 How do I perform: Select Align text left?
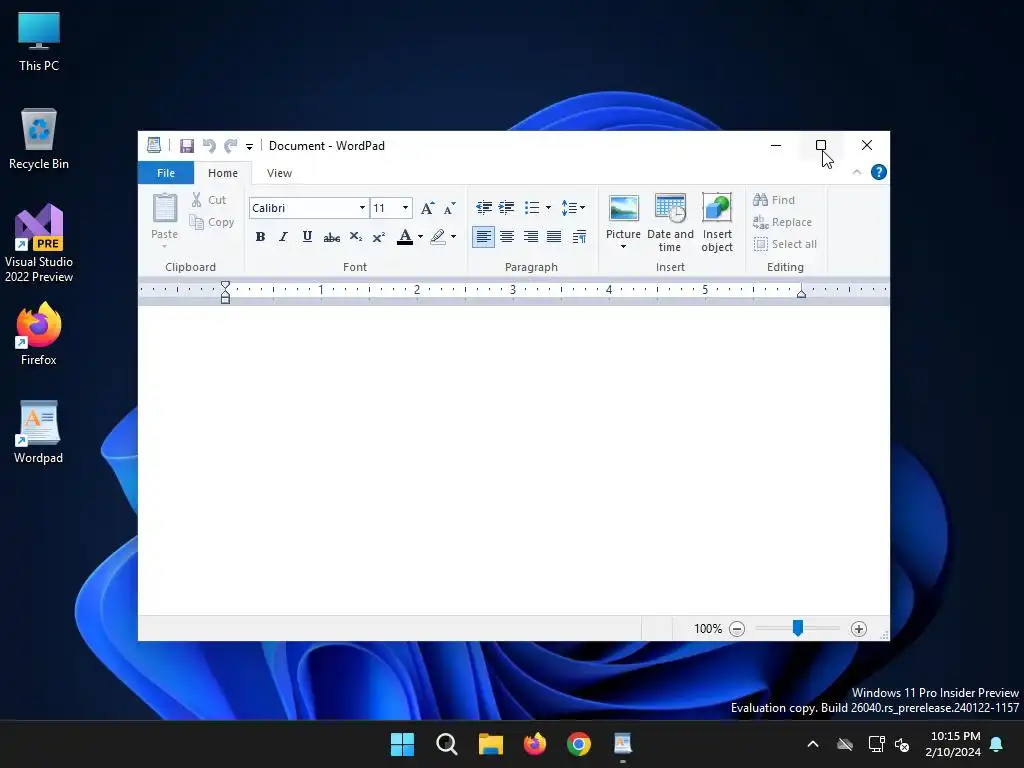pyautogui.click(x=483, y=236)
